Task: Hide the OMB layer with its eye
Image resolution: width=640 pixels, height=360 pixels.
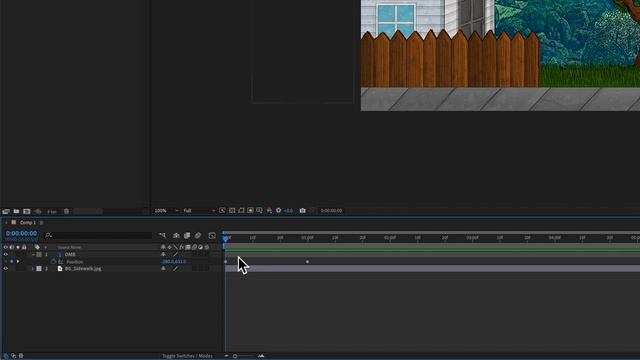Action: (x=5, y=254)
